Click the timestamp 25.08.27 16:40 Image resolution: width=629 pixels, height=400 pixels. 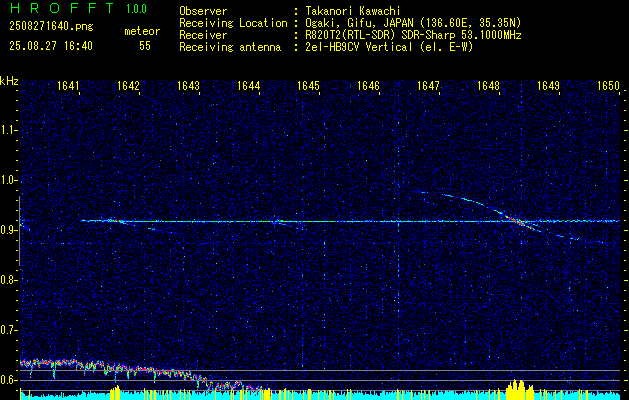coord(51,46)
